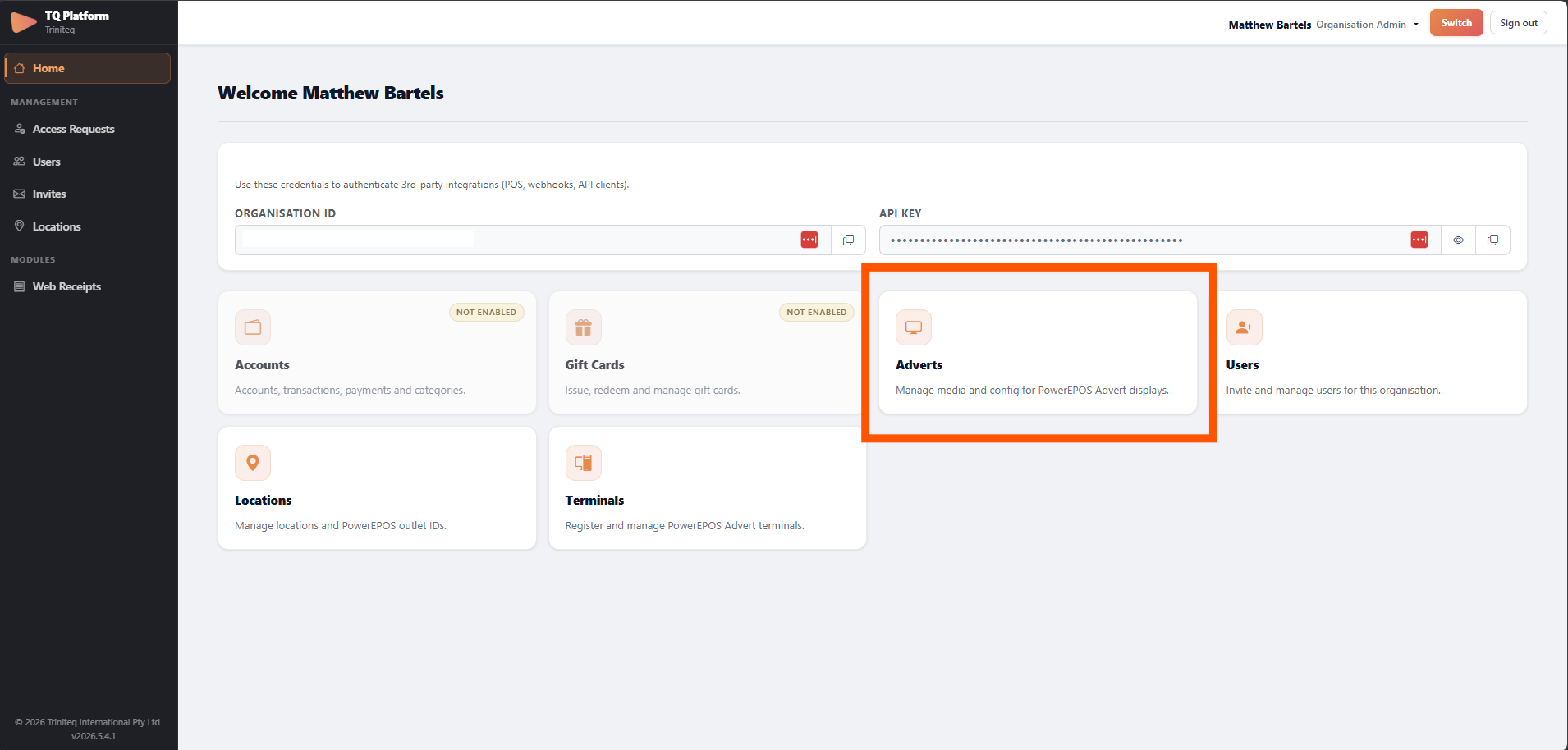Screen dimensions: 1568x750
Task: Click the Accounts card wallet icon
Action: (x=253, y=327)
